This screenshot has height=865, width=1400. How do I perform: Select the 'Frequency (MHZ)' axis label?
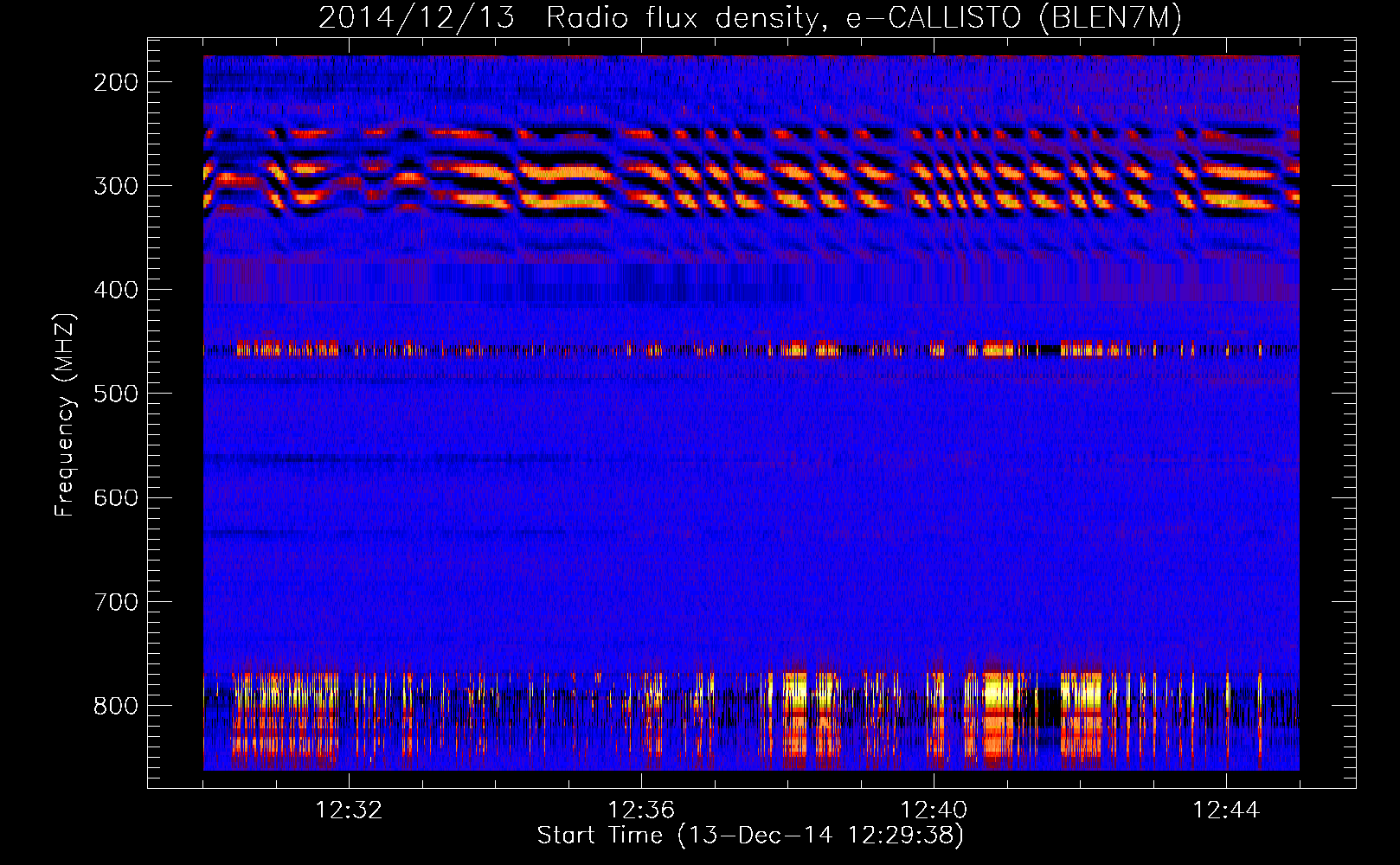click(x=65, y=414)
